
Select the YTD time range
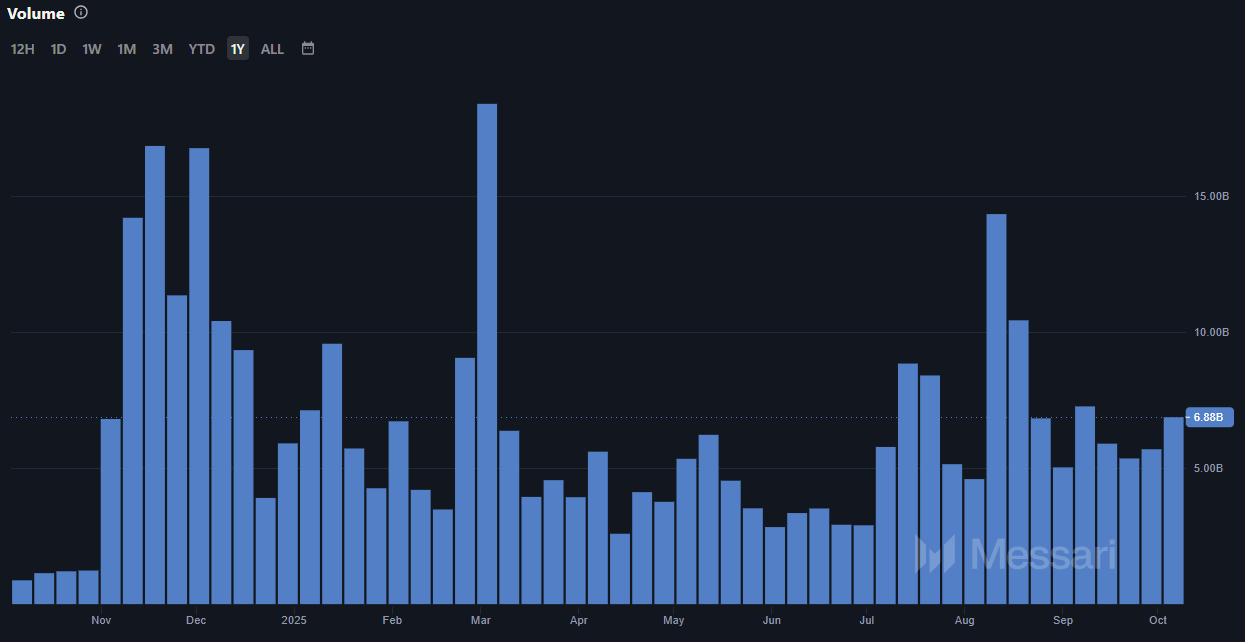pos(202,49)
